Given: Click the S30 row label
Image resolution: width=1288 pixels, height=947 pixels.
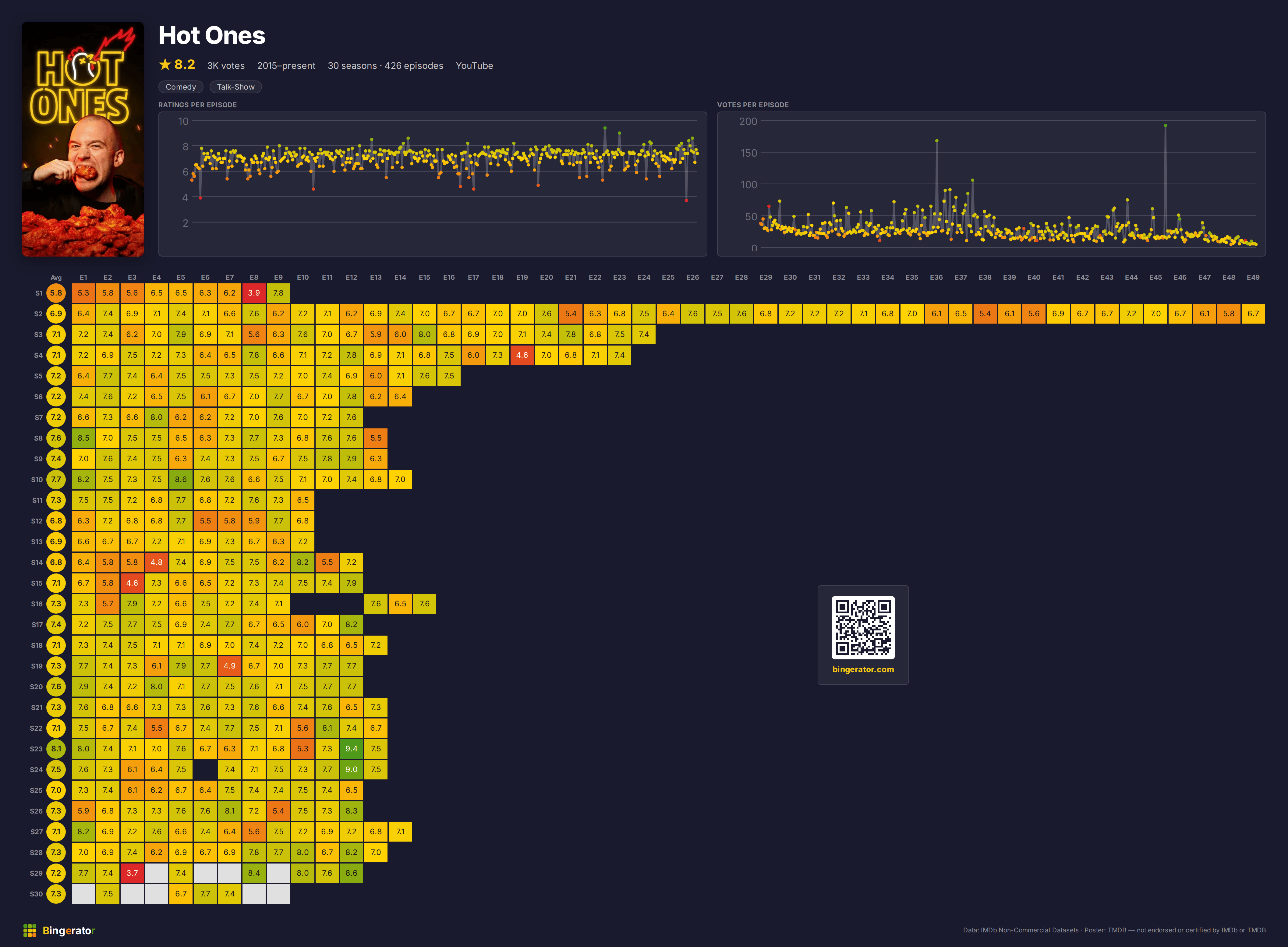Looking at the screenshot, I should [36, 894].
